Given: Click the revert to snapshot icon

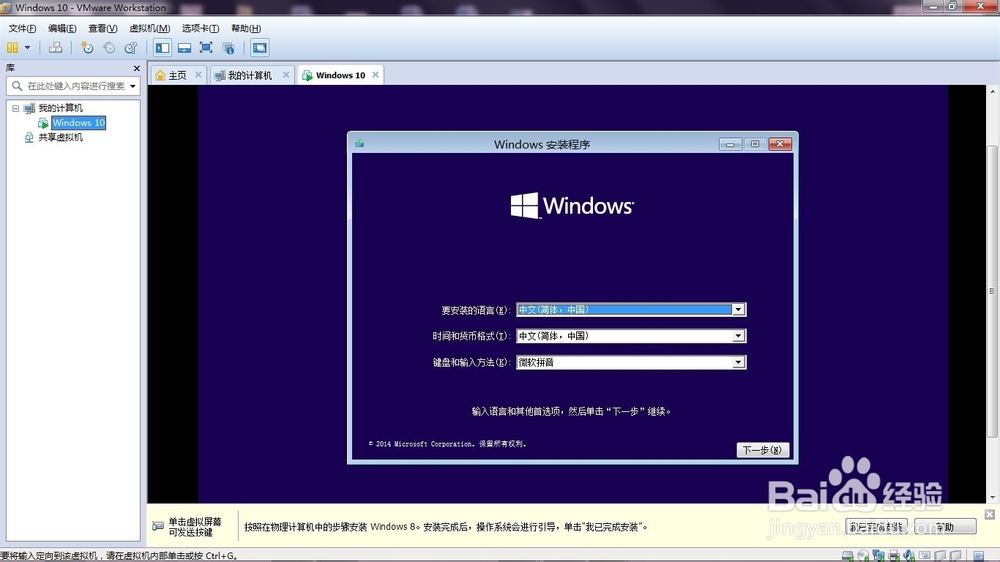Looking at the screenshot, I should point(109,48).
